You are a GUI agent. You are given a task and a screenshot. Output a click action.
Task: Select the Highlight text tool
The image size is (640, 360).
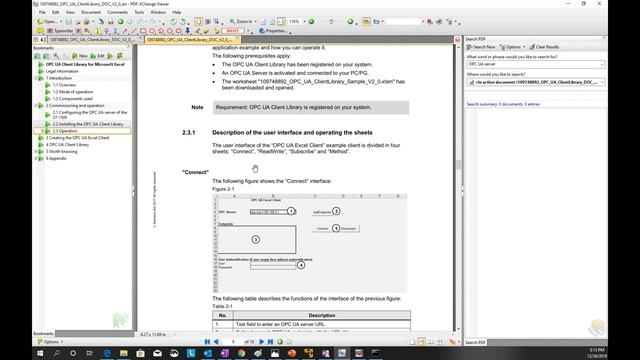pyautogui.click(x=97, y=31)
